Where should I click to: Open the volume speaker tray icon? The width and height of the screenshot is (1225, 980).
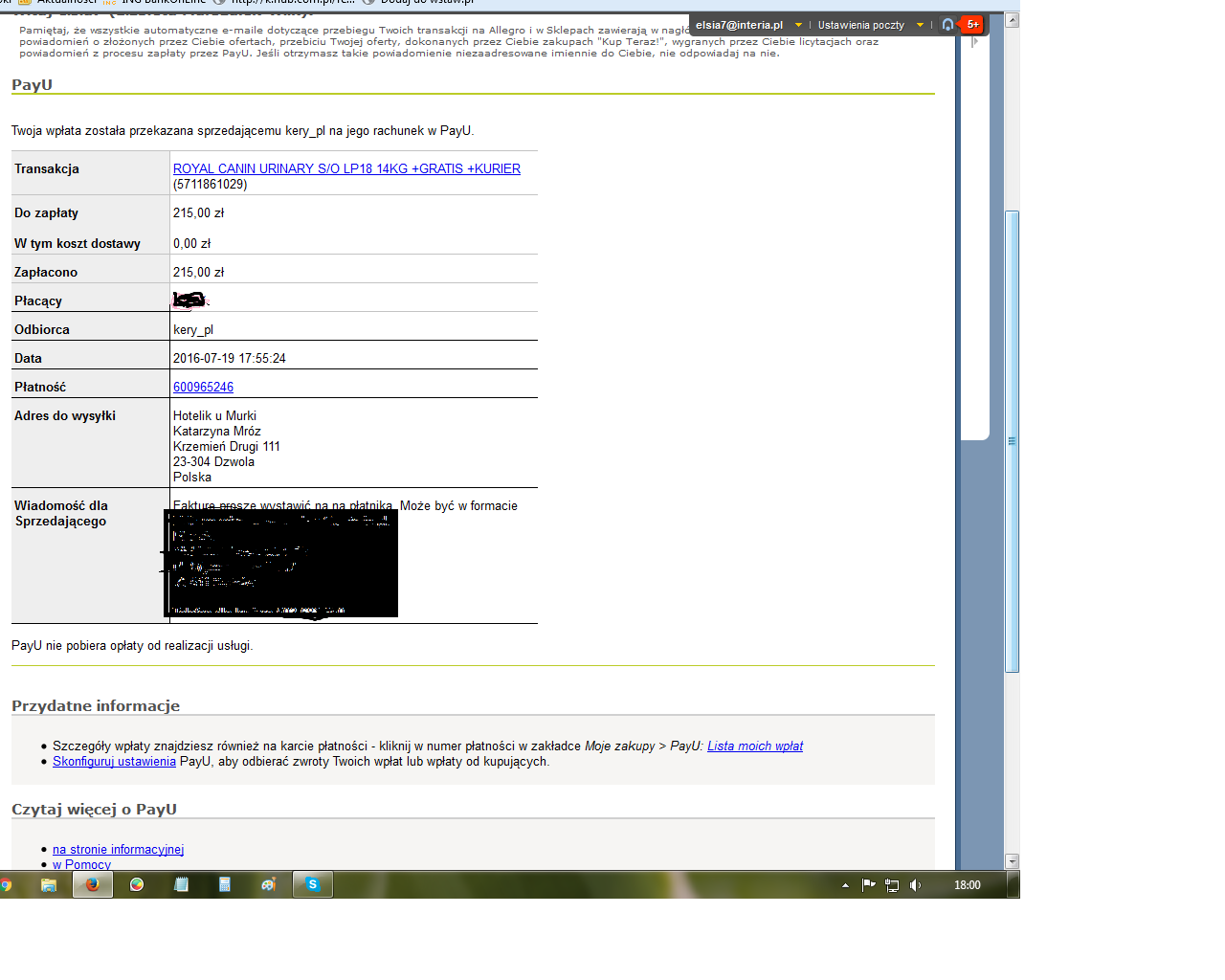(x=915, y=885)
